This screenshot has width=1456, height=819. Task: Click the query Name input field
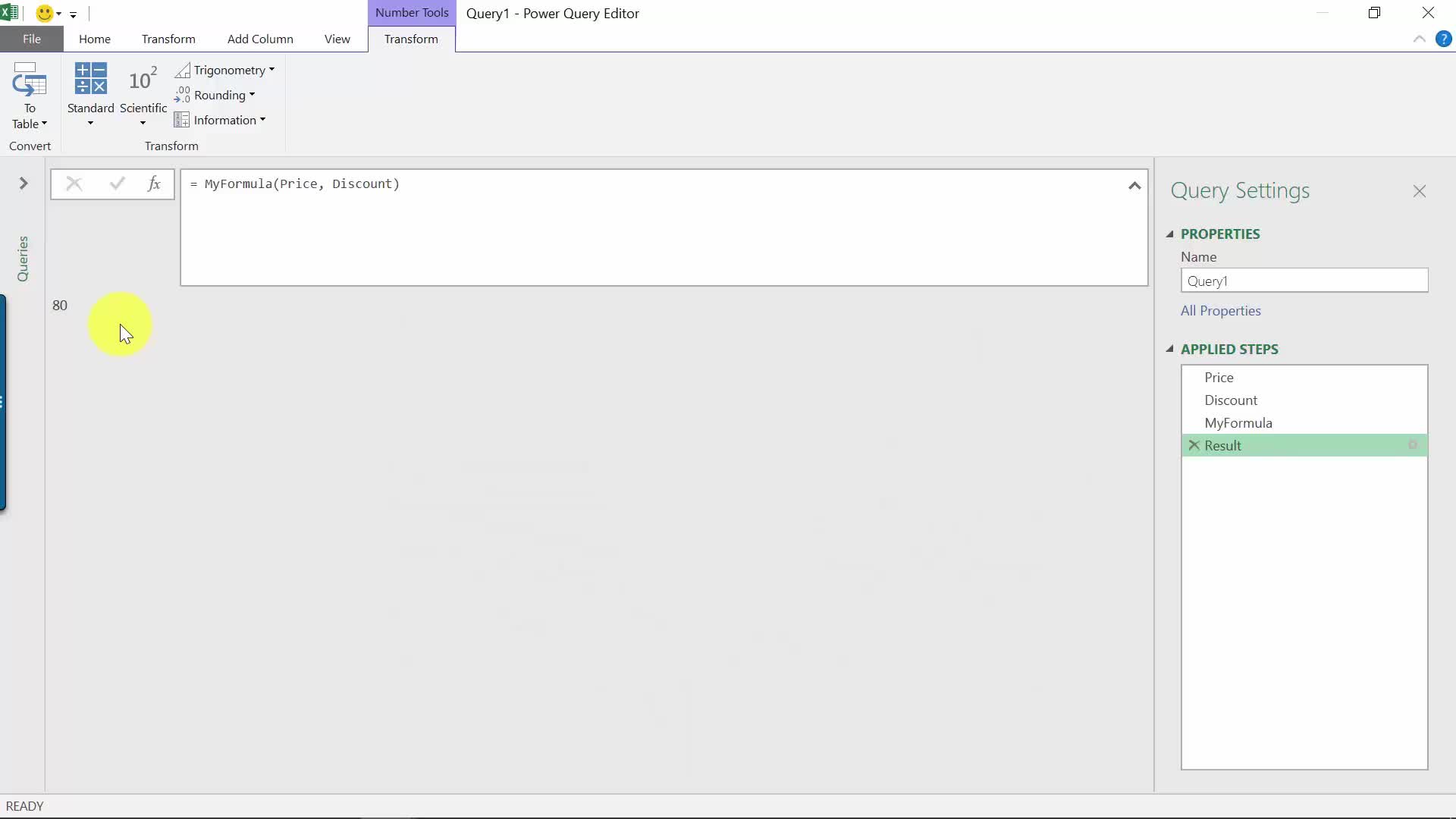pyautogui.click(x=1303, y=281)
